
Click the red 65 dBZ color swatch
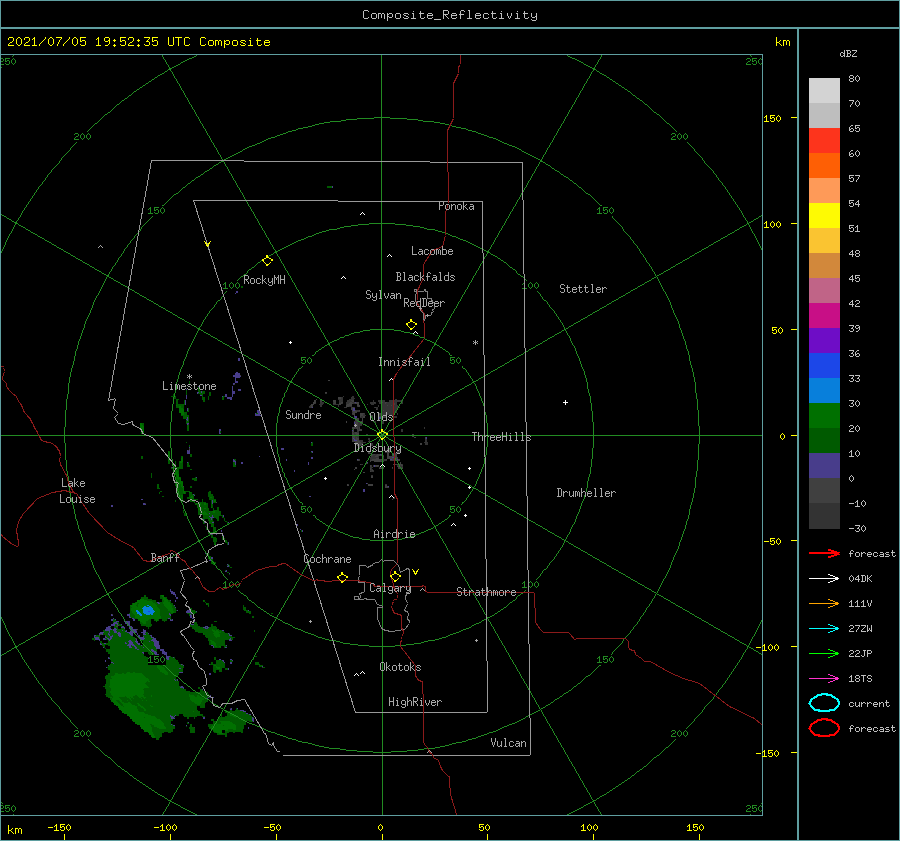[x=824, y=141]
